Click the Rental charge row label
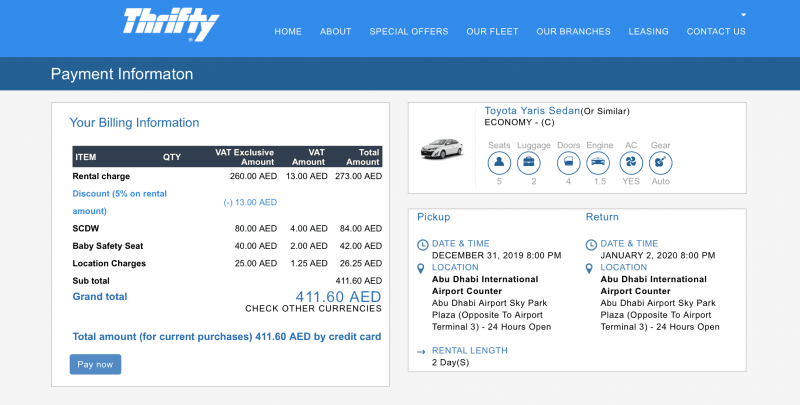 click(x=101, y=176)
